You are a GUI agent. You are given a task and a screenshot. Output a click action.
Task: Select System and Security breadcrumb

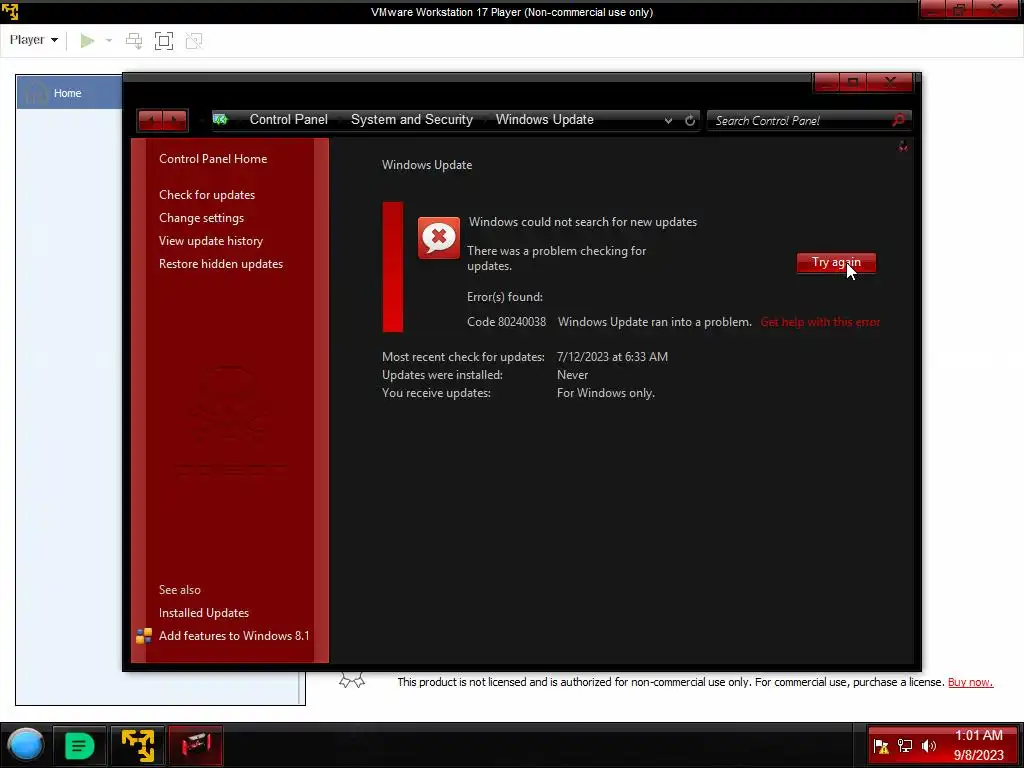(411, 120)
